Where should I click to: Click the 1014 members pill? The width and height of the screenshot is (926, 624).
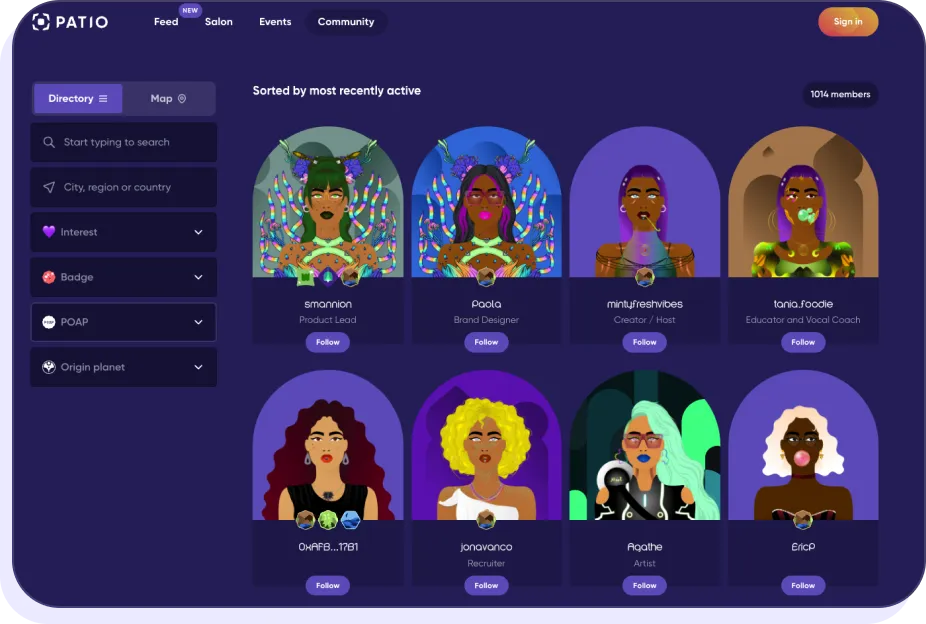coord(840,94)
